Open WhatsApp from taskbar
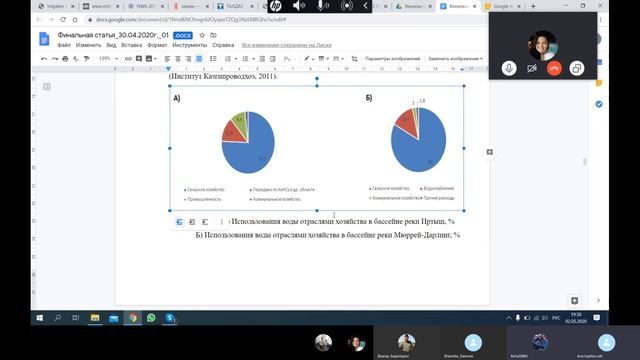 (151, 318)
